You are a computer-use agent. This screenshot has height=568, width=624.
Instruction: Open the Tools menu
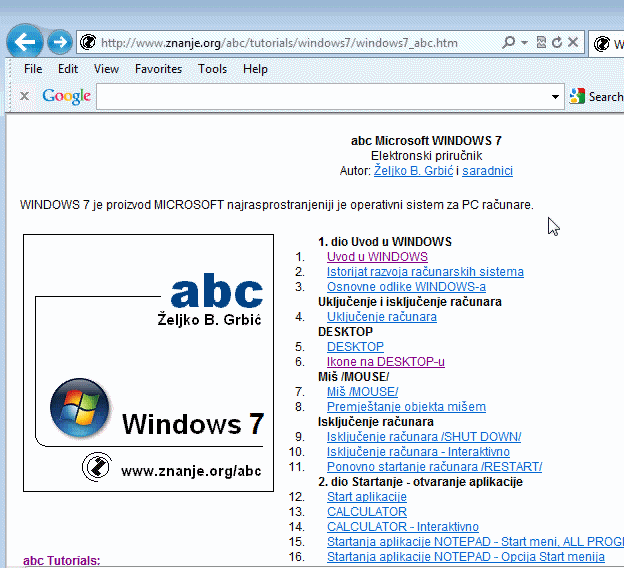(x=212, y=69)
